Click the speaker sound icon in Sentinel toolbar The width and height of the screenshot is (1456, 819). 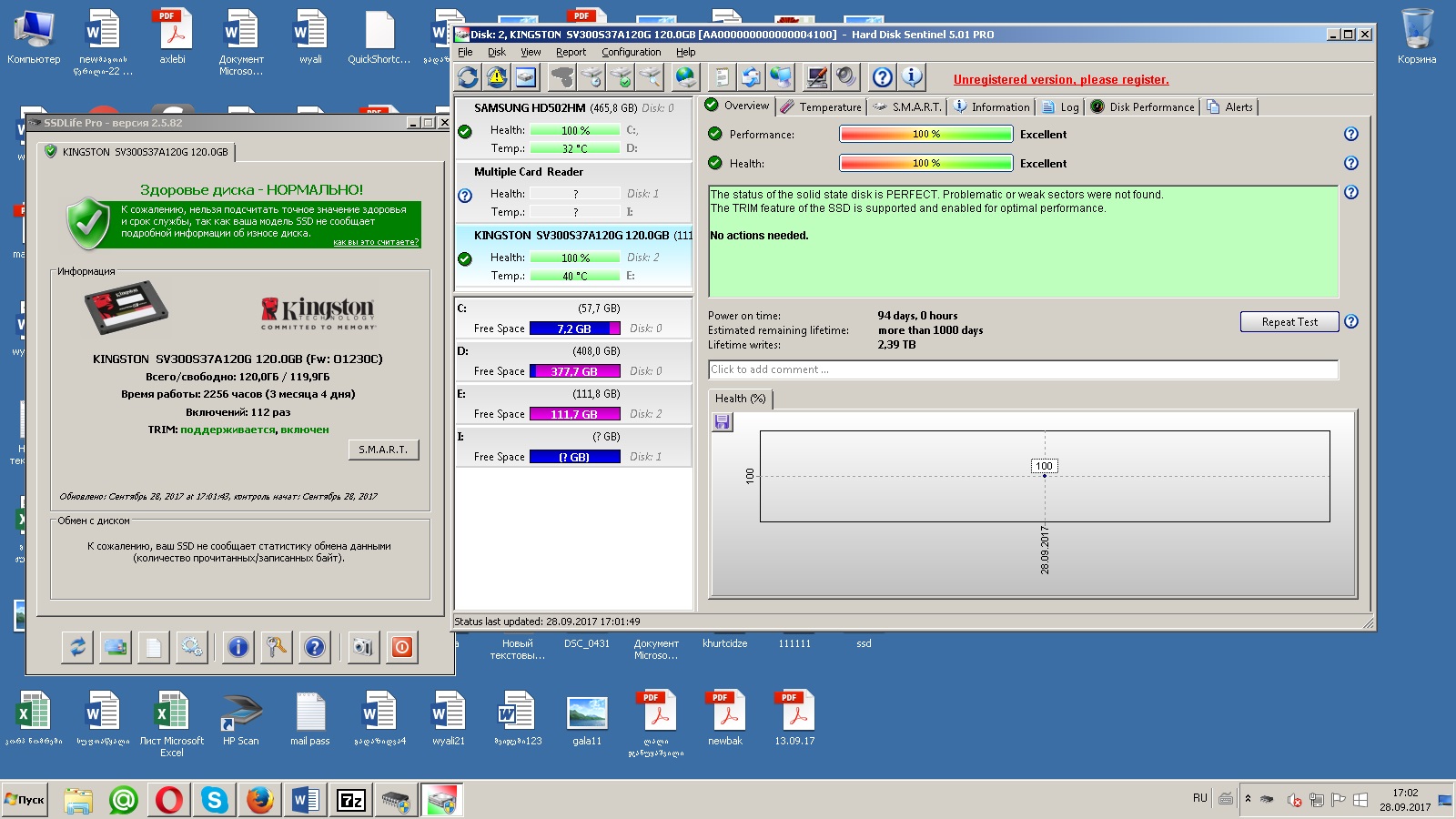846,77
